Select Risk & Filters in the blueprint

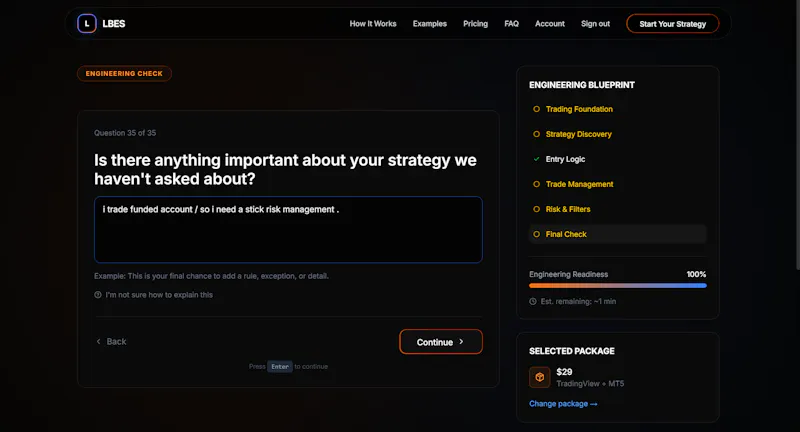pos(568,209)
